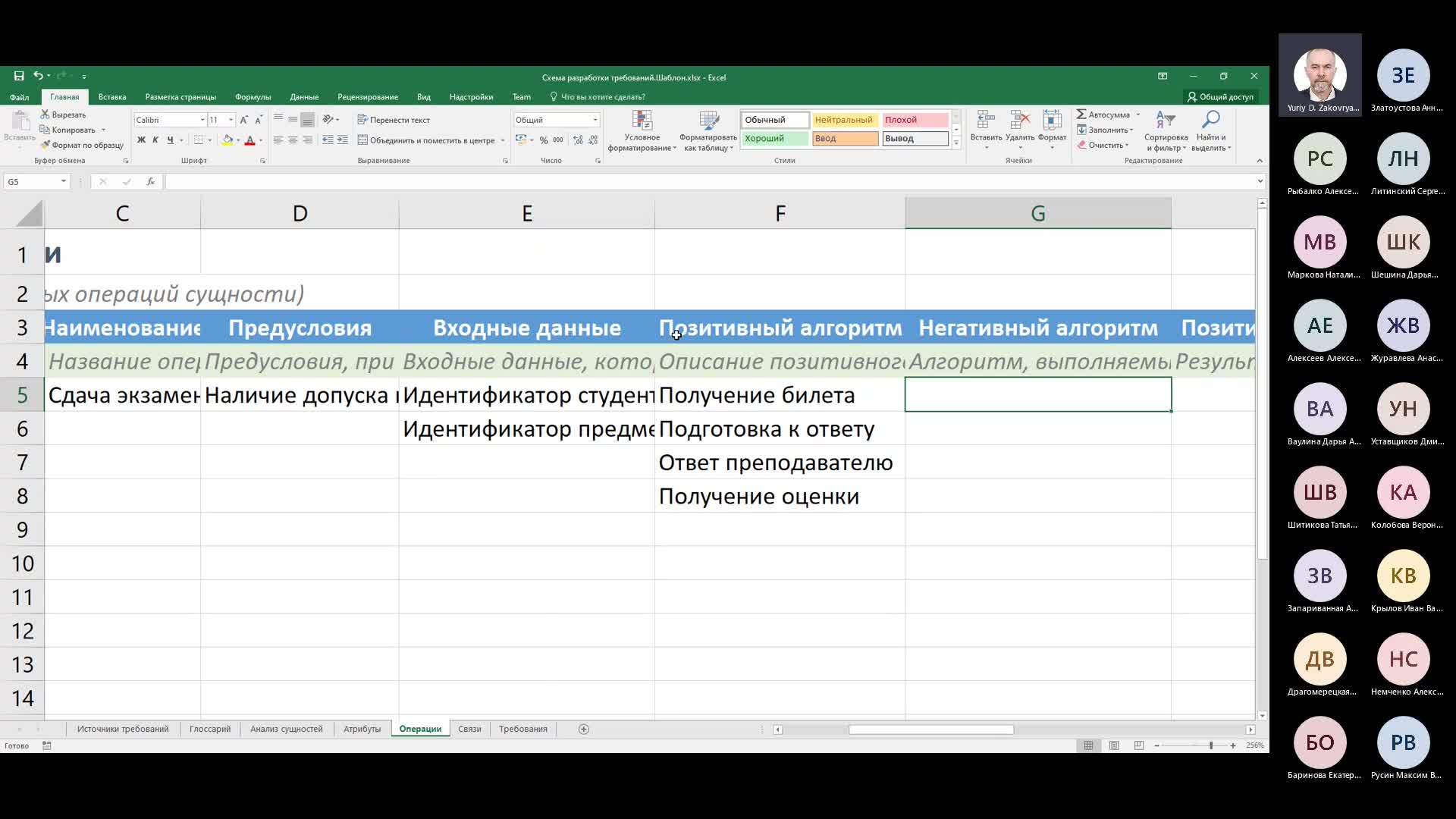This screenshot has height=819, width=1456.
Task: Toggle underline Ч formatting
Action: pos(170,140)
